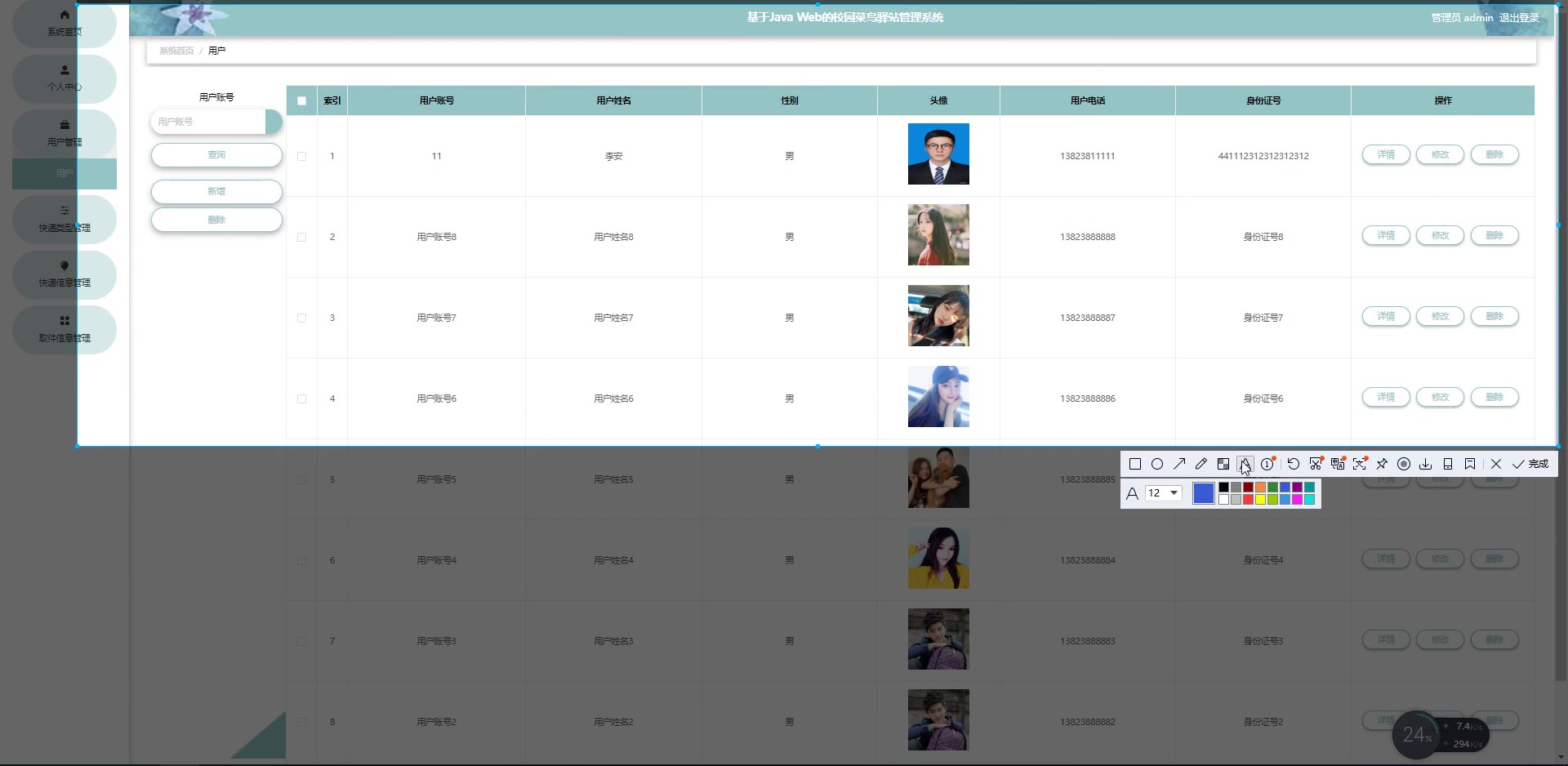Check the checkbox for 用户账号6 row
Image resolution: width=1568 pixels, height=766 pixels.
point(302,399)
